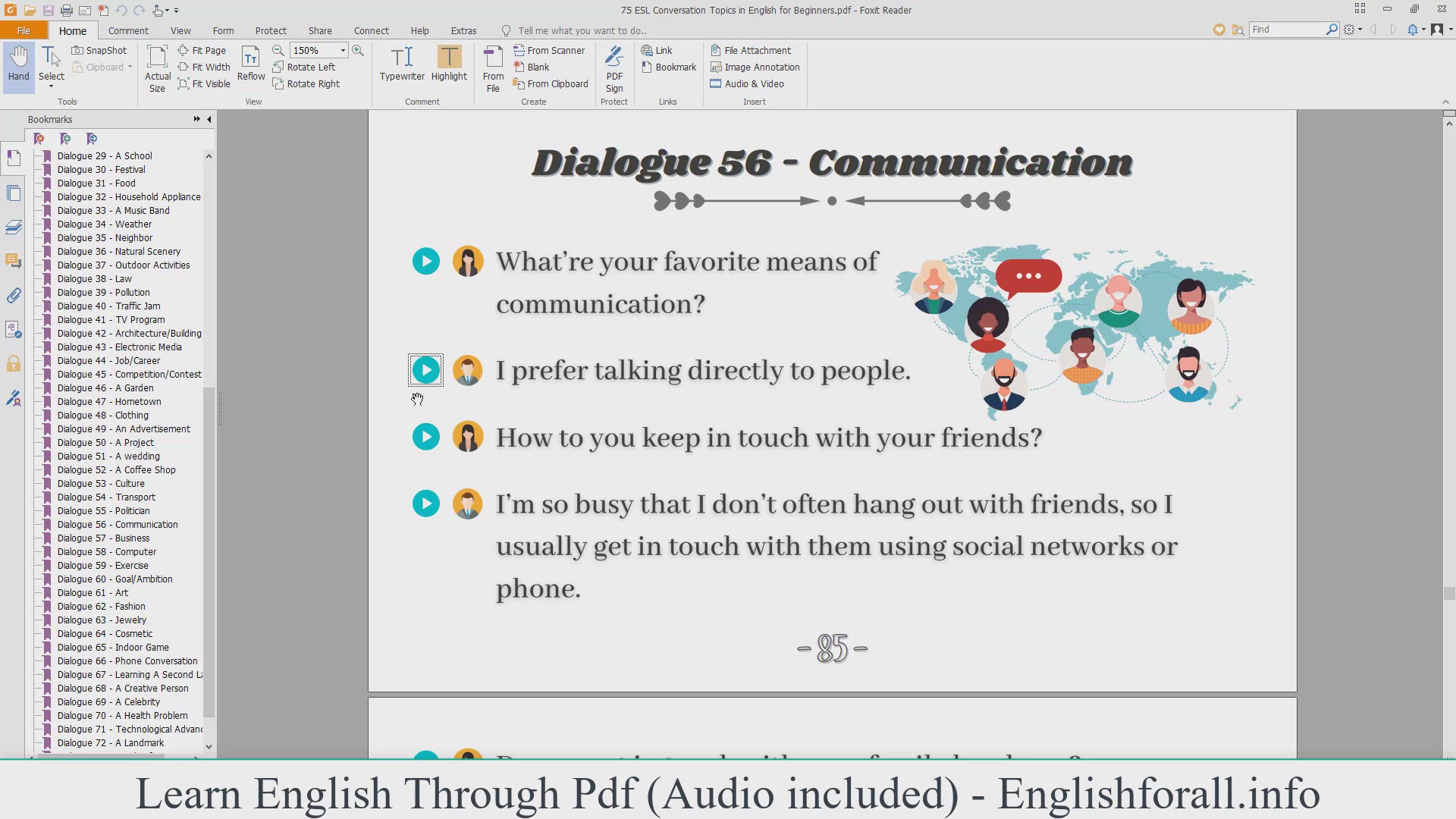
Task: Open Dialogue 57 - Business bookmark
Action: click(103, 538)
